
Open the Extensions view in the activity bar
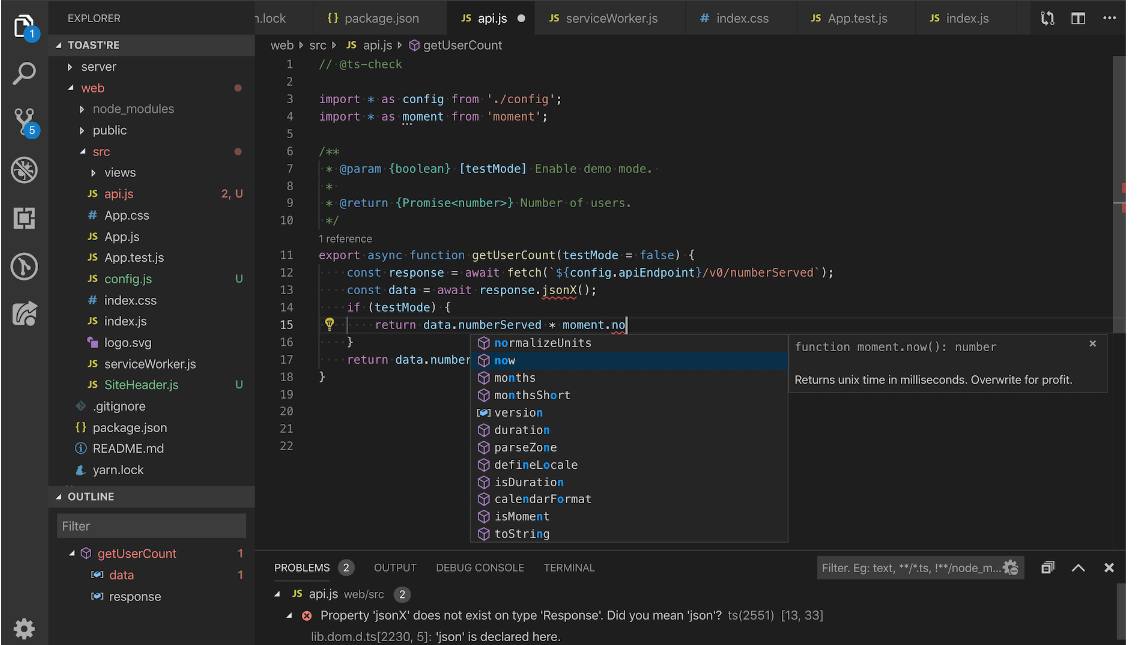tap(24, 218)
